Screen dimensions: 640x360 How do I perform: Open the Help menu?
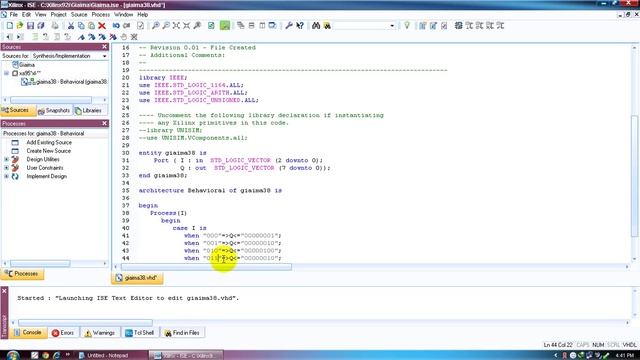pyautogui.click(x=142, y=14)
